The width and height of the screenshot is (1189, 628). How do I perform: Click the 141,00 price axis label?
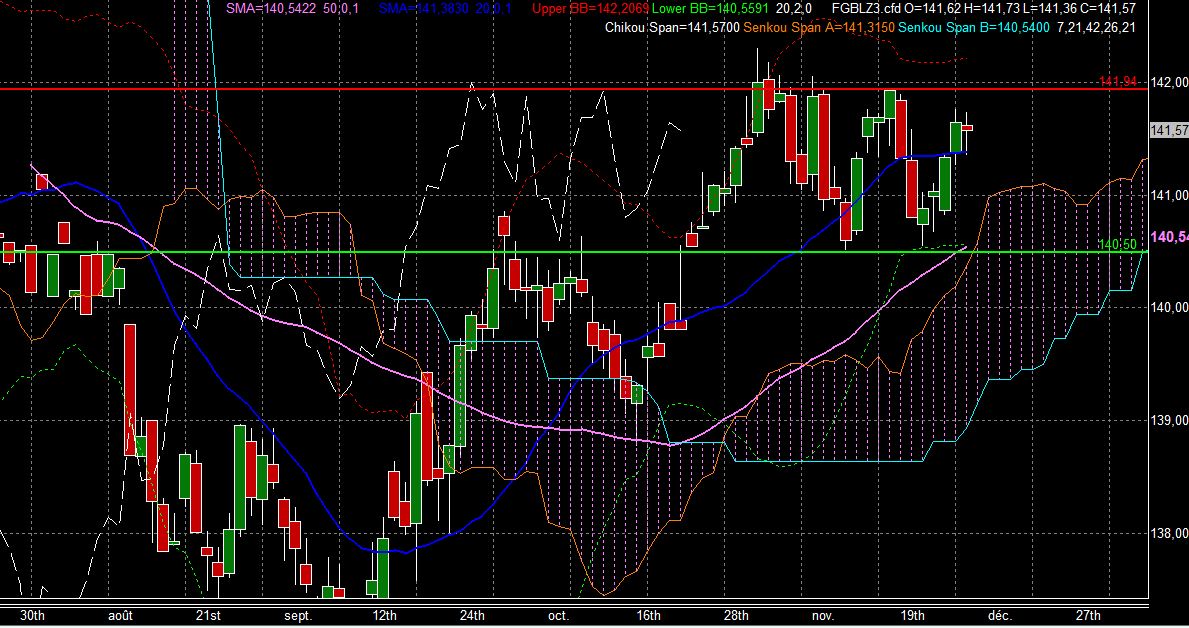(x=1170, y=196)
